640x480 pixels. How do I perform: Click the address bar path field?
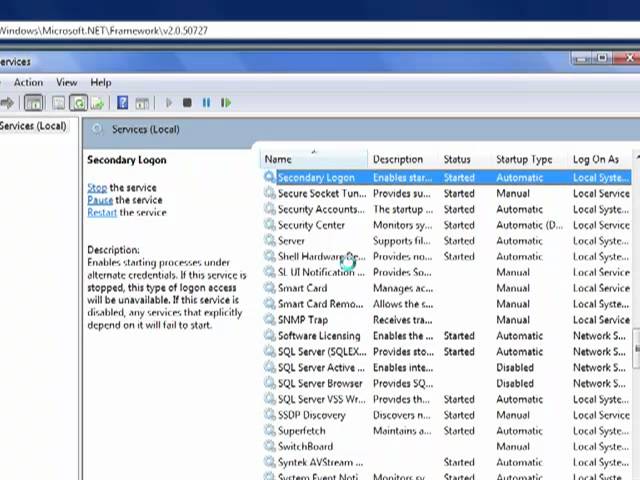[320, 31]
